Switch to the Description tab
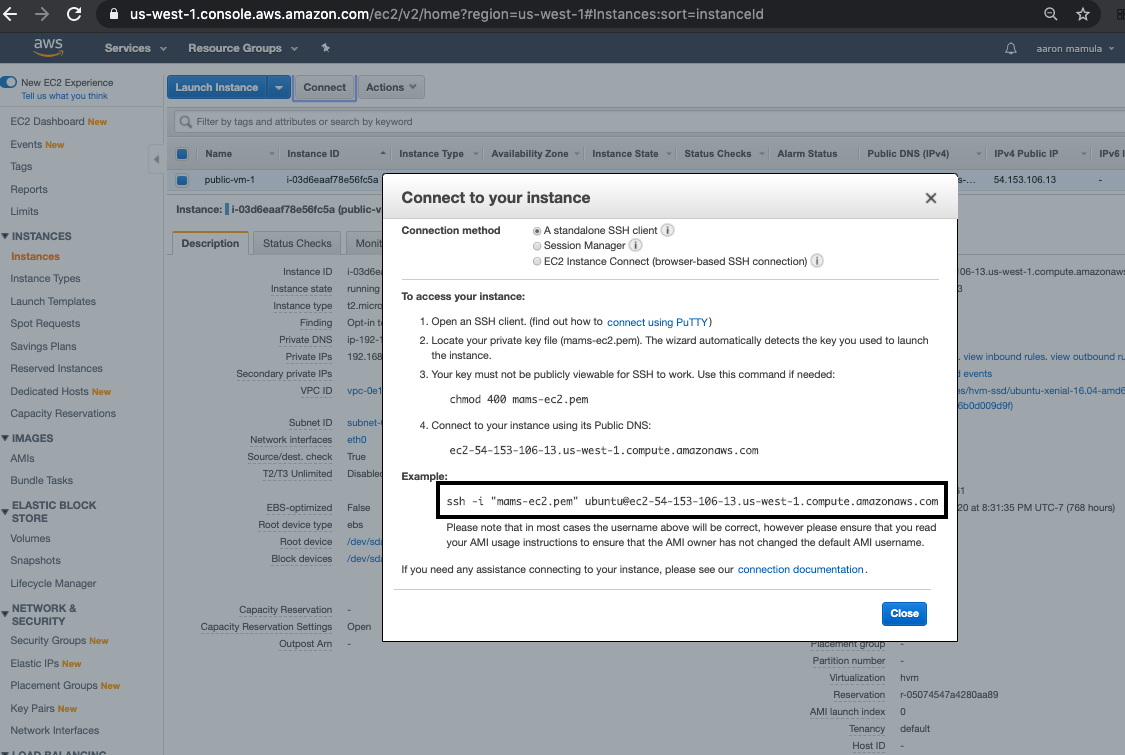Image resolution: width=1125 pixels, height=755 pixels. pyautogui.click(x=210, y=243)
